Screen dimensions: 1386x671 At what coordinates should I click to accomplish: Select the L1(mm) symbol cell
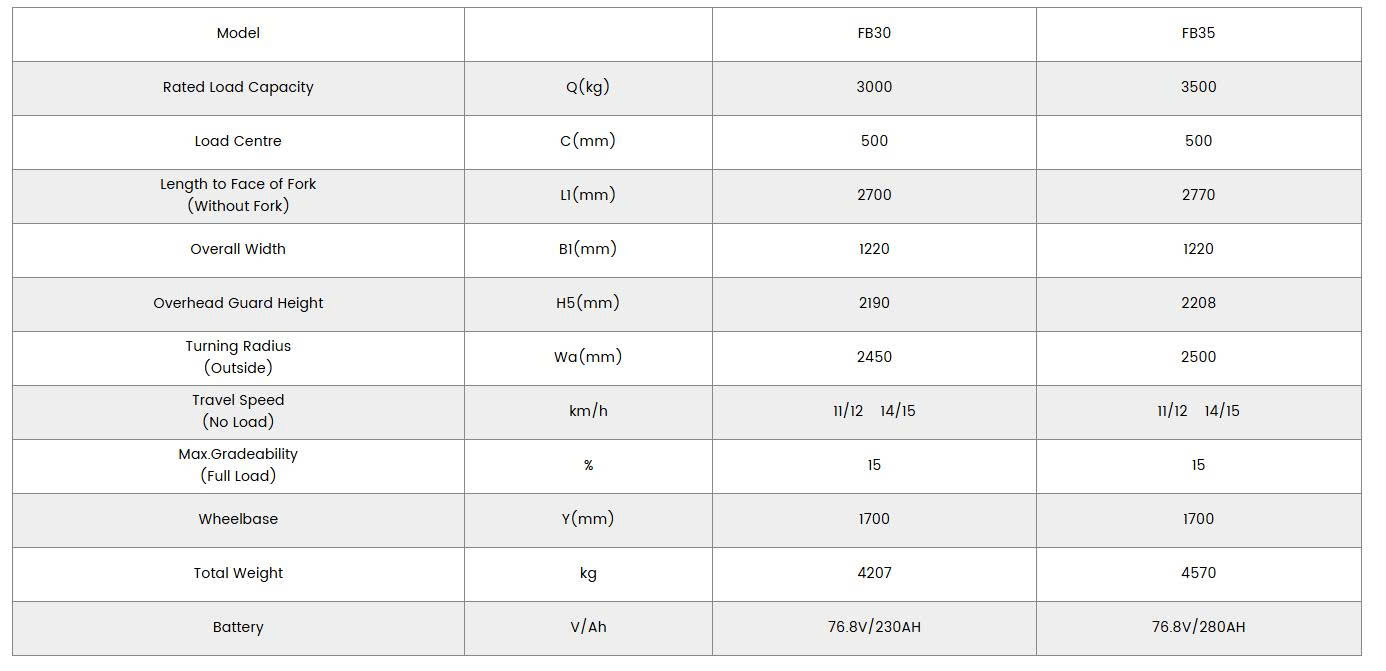[588, 195]
